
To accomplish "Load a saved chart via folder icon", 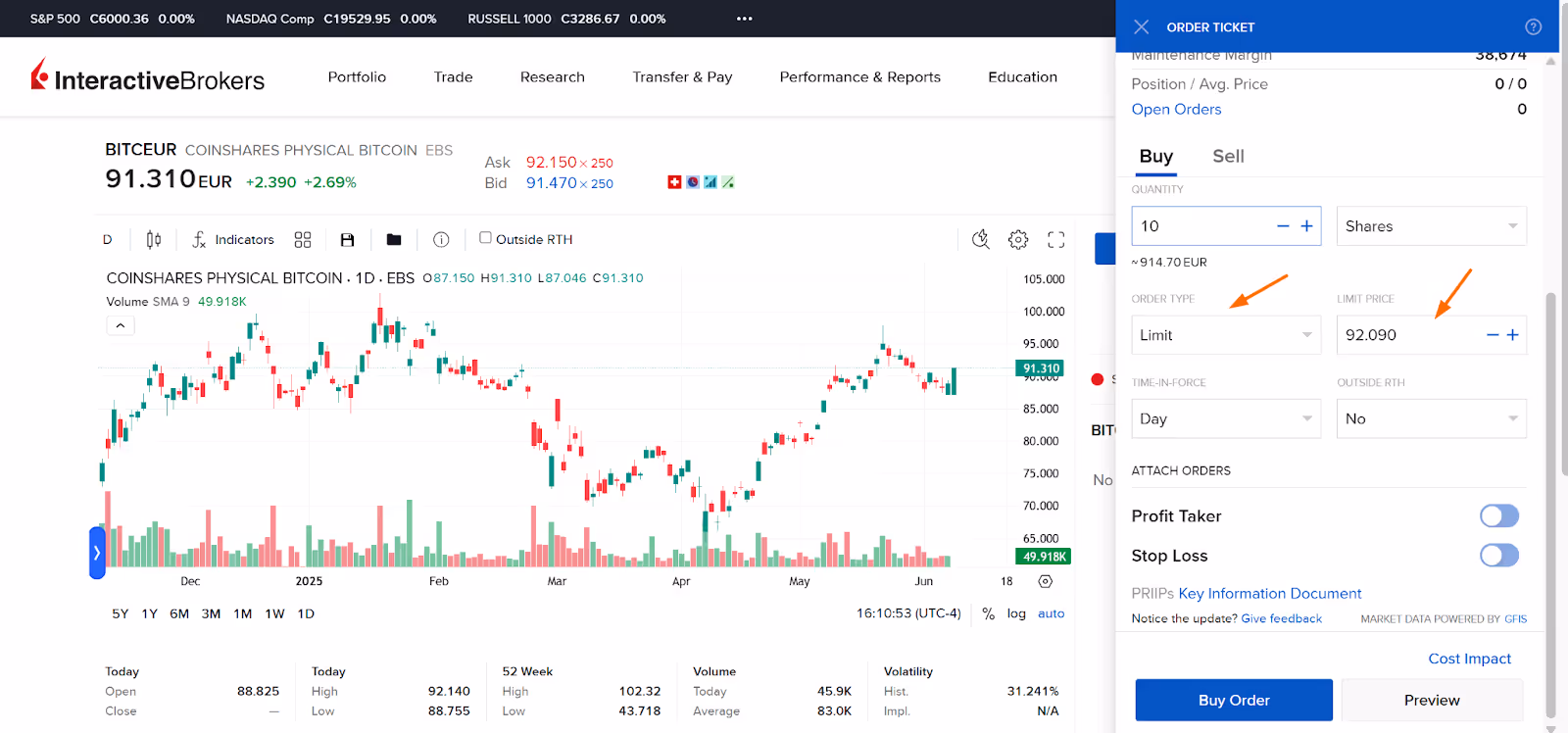I will tap(394, 239).
